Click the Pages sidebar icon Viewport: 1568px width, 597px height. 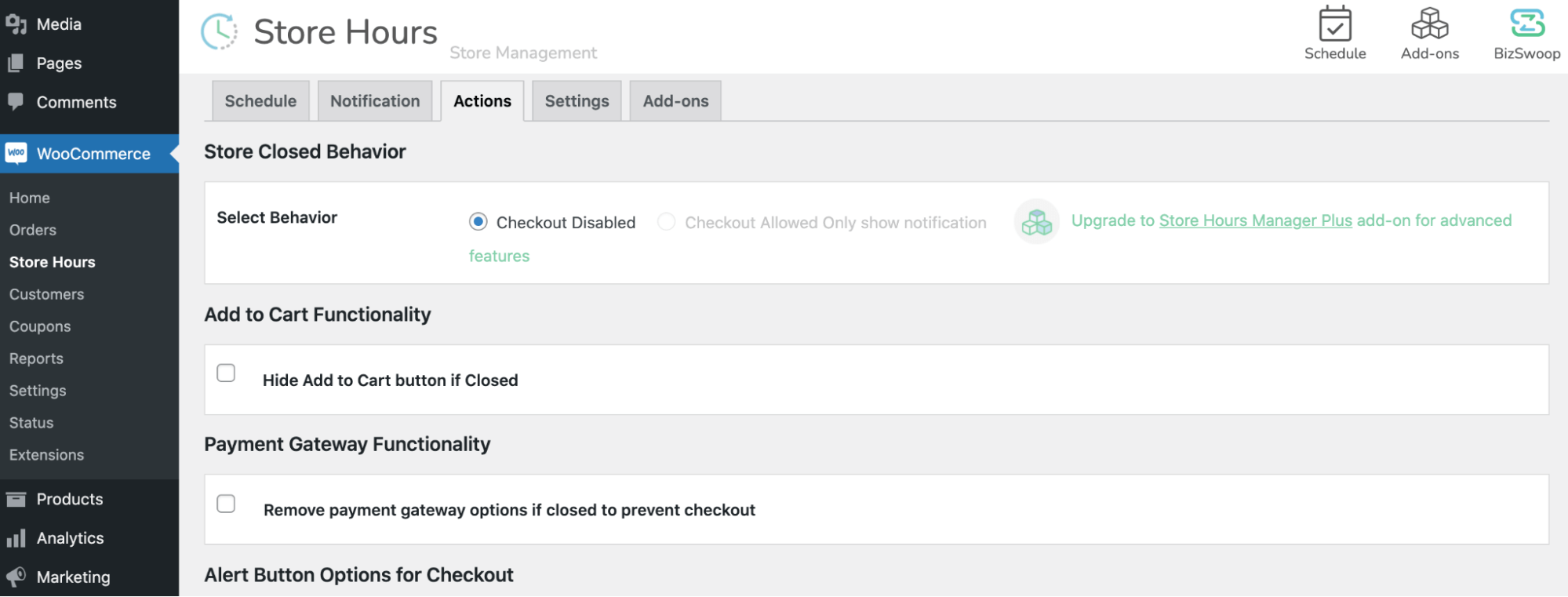click(16, 64)
